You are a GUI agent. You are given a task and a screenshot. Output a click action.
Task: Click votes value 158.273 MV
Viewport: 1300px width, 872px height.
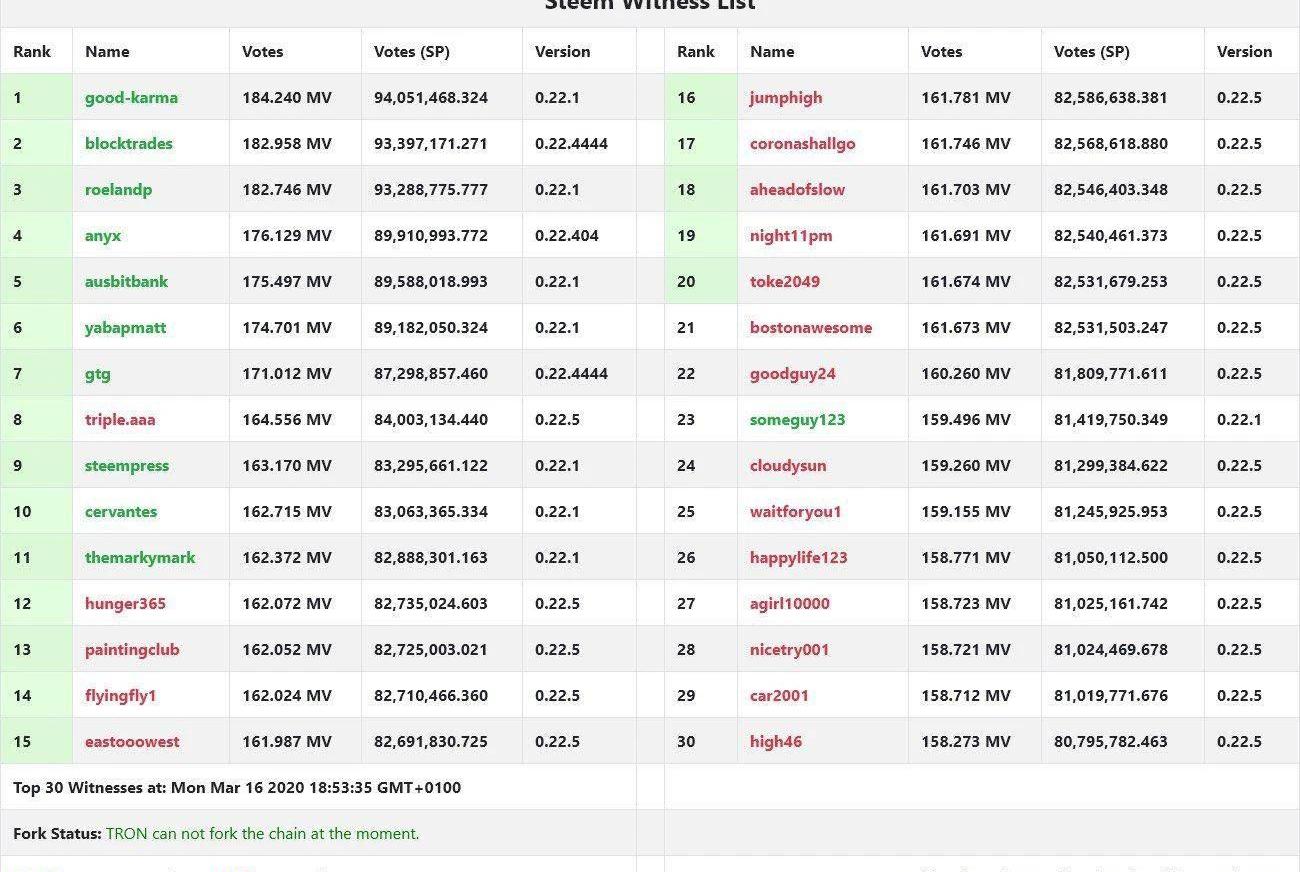coord(966,742)
